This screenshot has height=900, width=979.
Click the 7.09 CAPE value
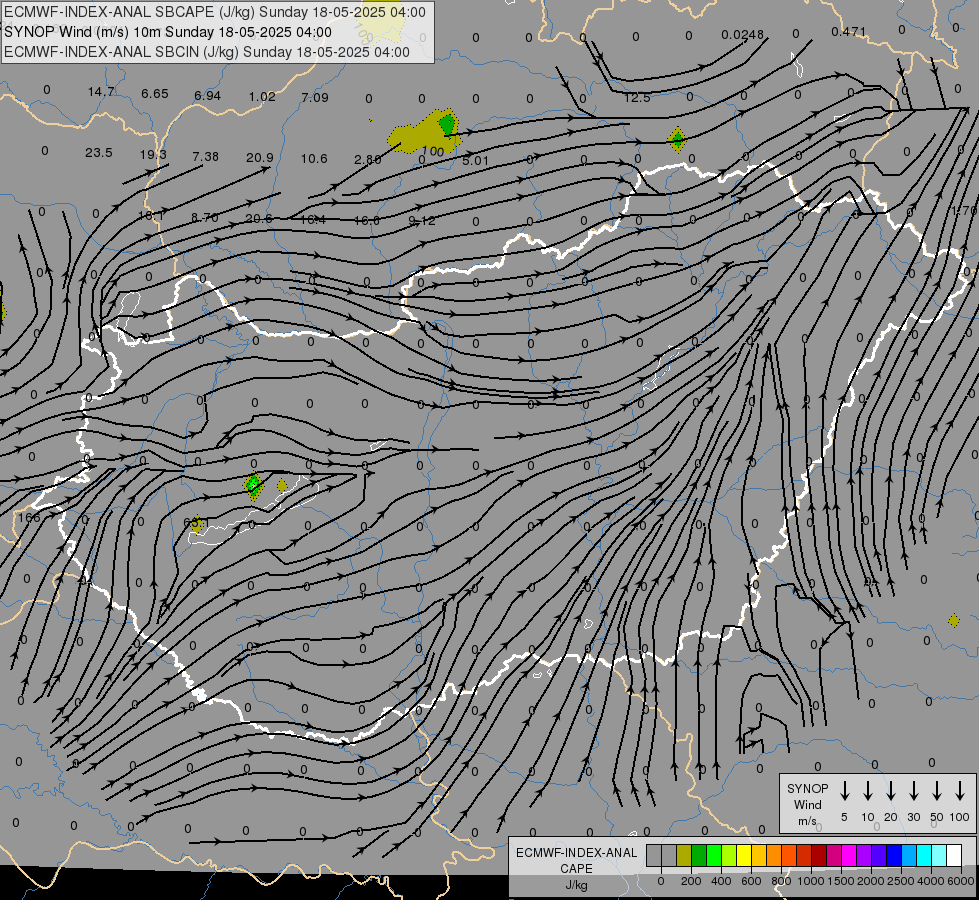(x=315, y=97)
